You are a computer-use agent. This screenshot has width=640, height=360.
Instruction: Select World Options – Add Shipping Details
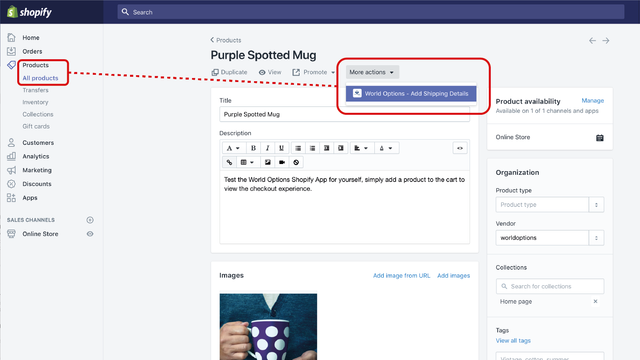point(411,93)
